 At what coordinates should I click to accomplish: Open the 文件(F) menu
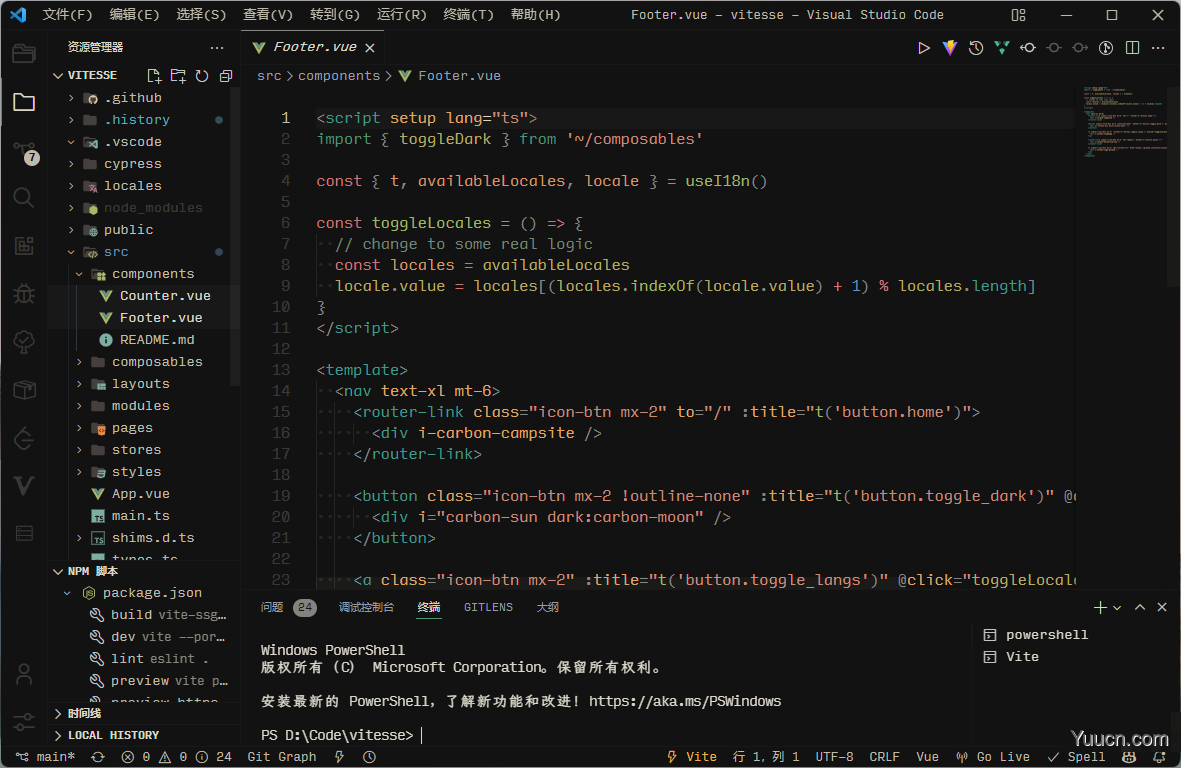coord(68,14)
